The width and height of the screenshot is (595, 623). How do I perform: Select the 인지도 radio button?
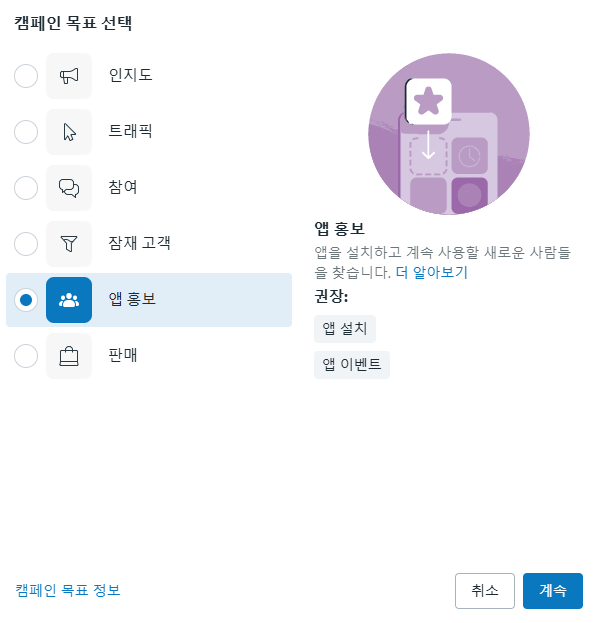pyautogui.click(x=26, y=76)
